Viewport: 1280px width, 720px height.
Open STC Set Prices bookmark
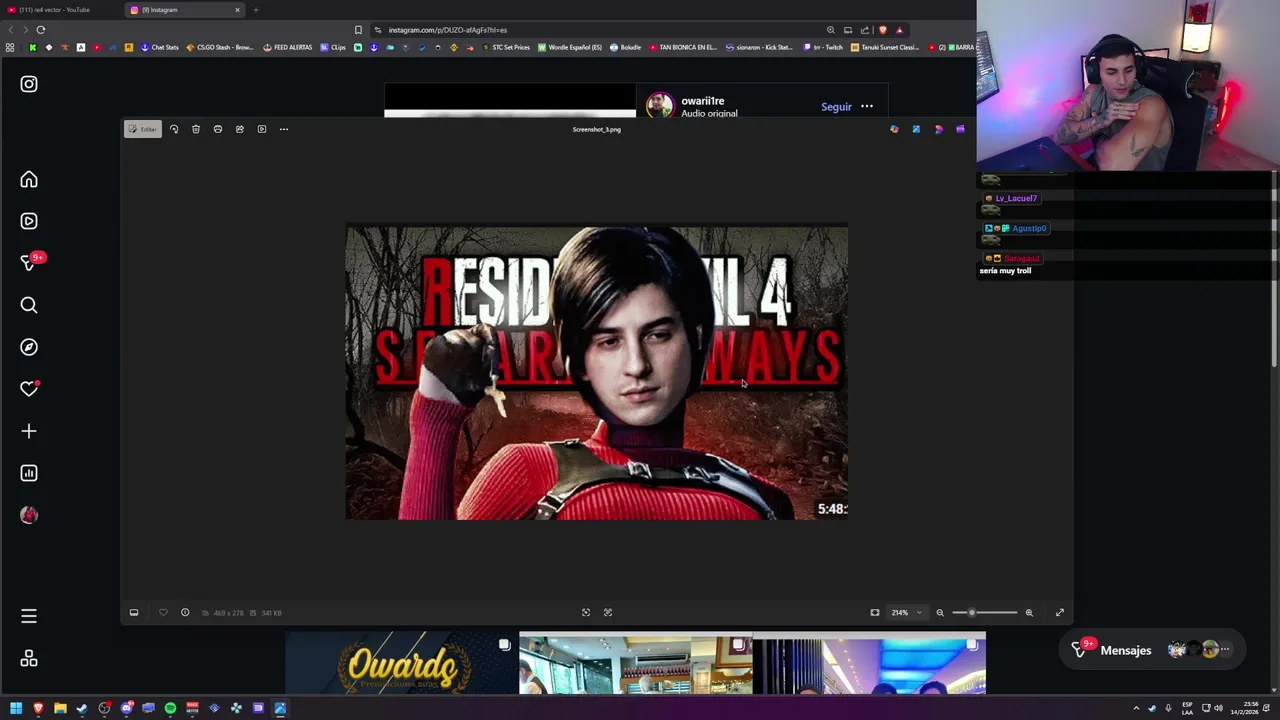coord(506,47)
